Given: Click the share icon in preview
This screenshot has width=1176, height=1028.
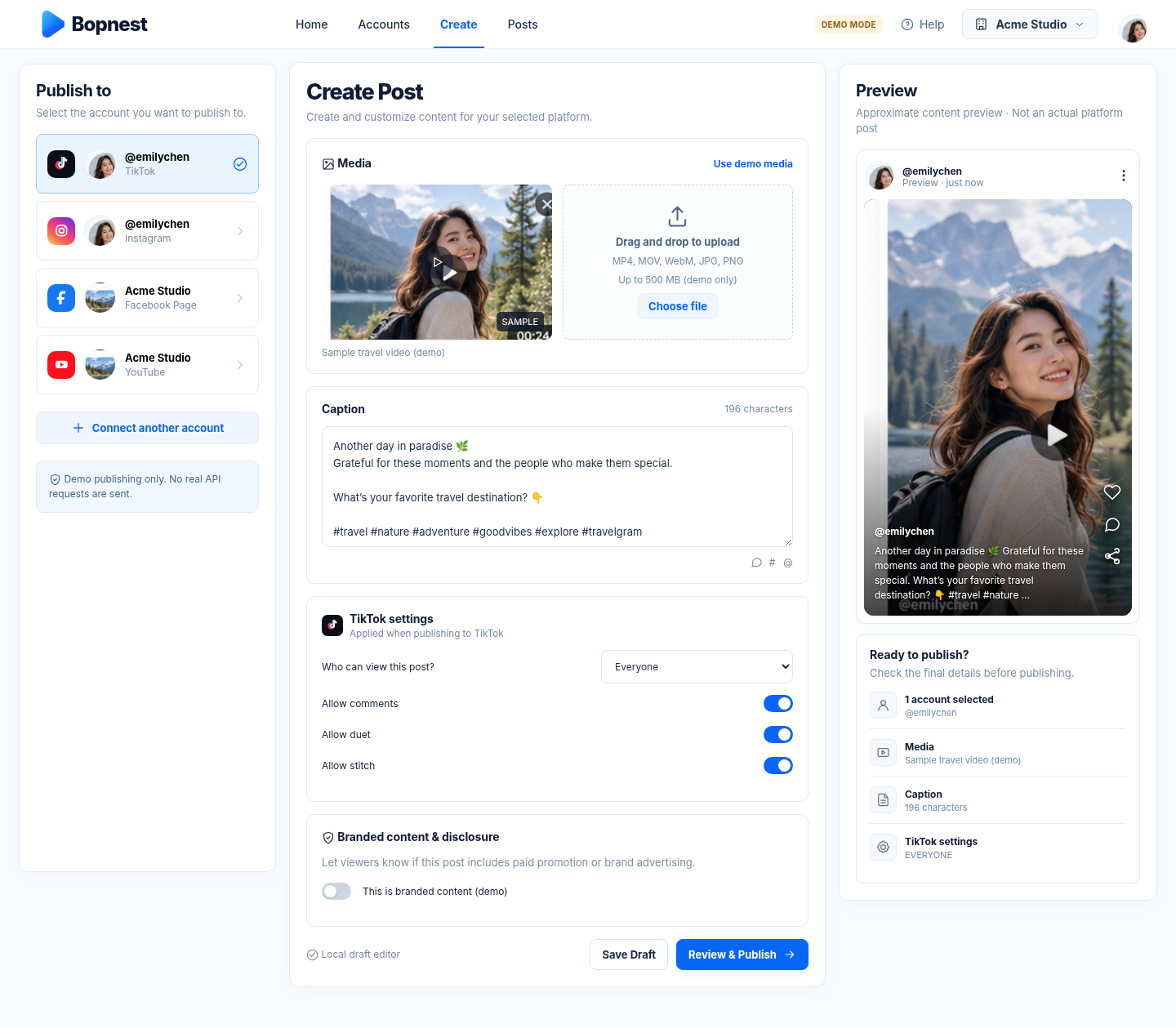Looking at the screenshot, I should point(1112,556).
